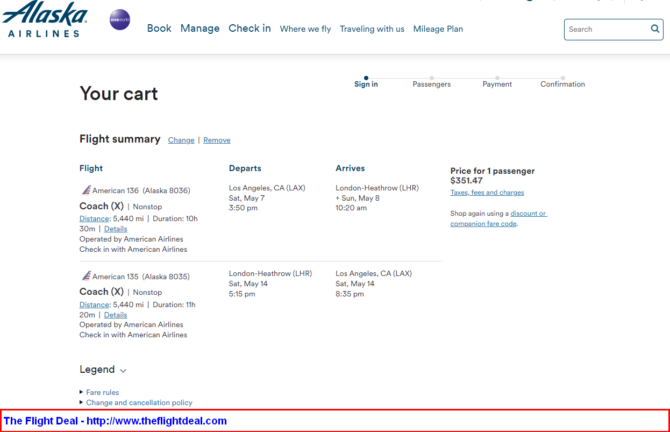
Task: Click the American Airlines logo beside American 135
Action: click(x=86, y=276)
